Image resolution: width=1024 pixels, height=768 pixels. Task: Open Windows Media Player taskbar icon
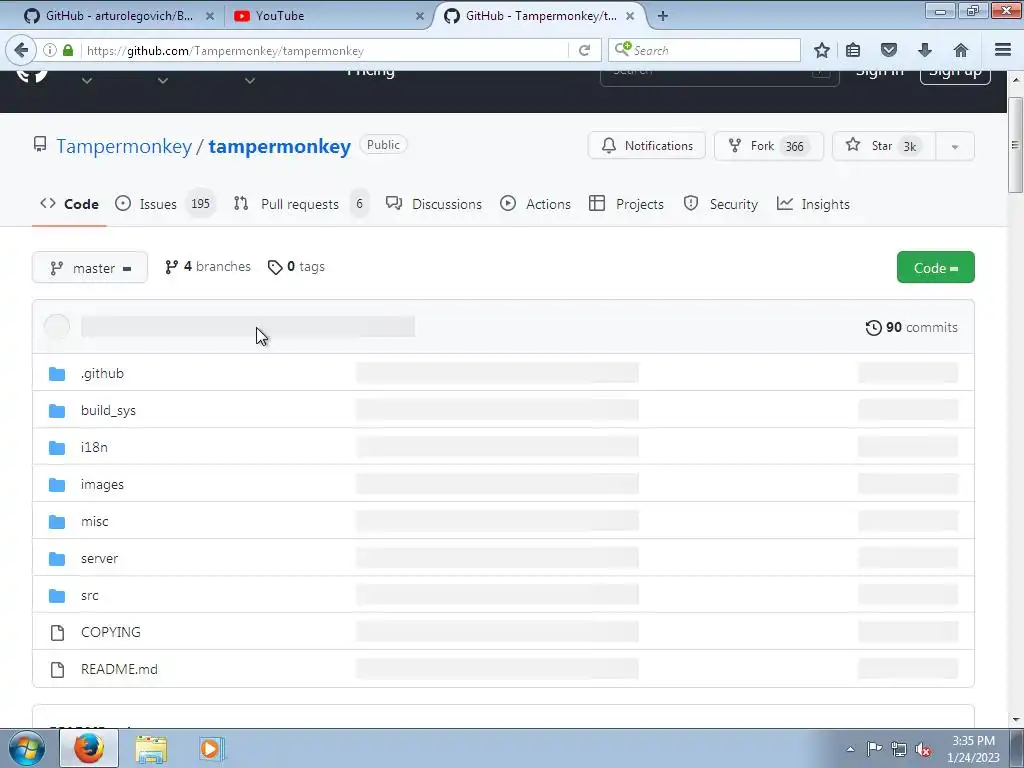pos(210,748)
